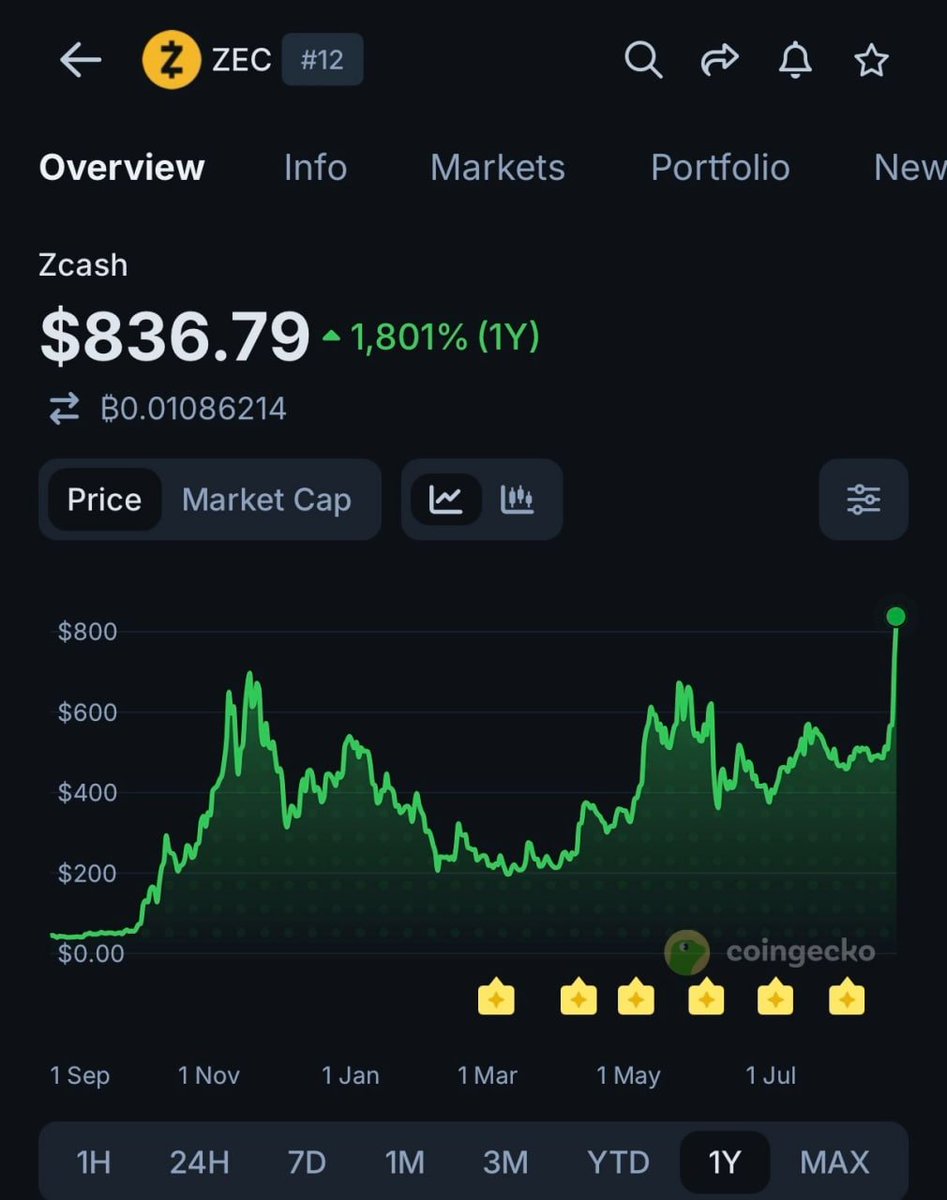Open the Info tab
Screen dimensions: 947x1200
(315, 167)
